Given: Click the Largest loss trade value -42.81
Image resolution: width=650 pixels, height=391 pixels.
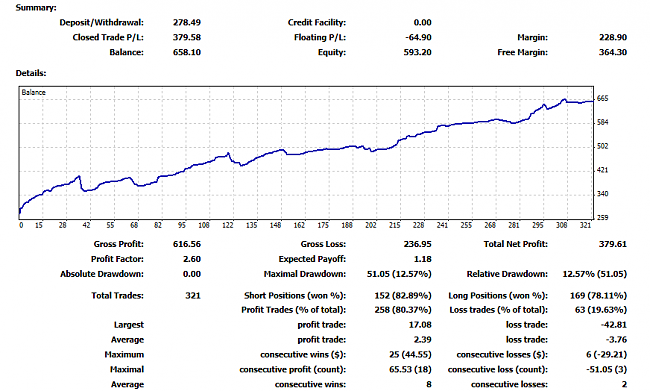Looking at the screenshot, I should (614, 325).
